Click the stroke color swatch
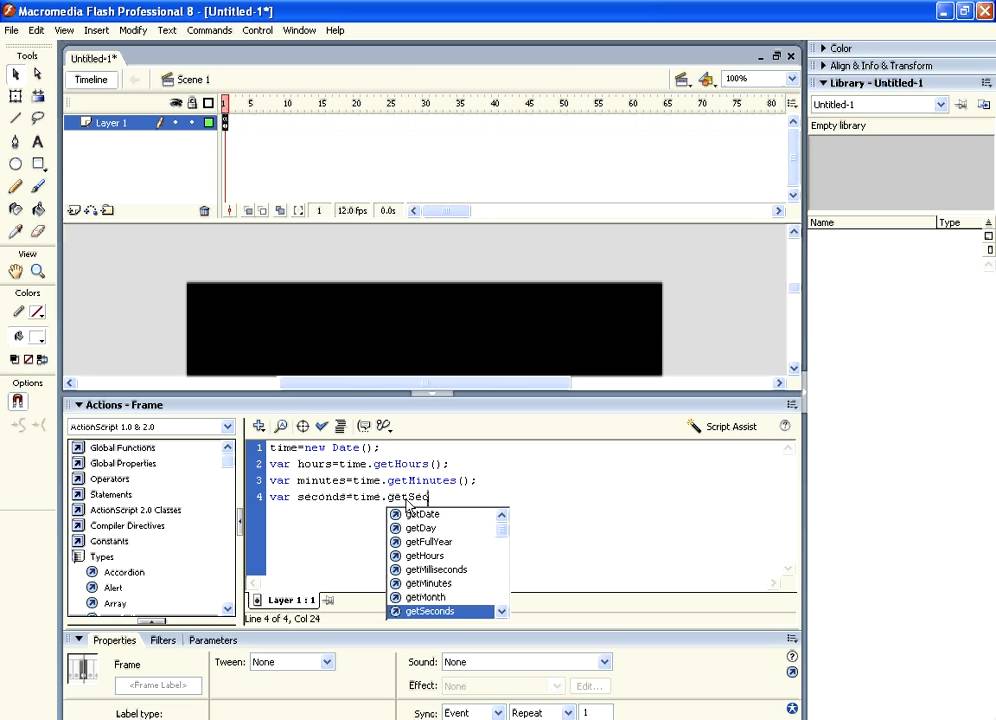 point(37,311)
